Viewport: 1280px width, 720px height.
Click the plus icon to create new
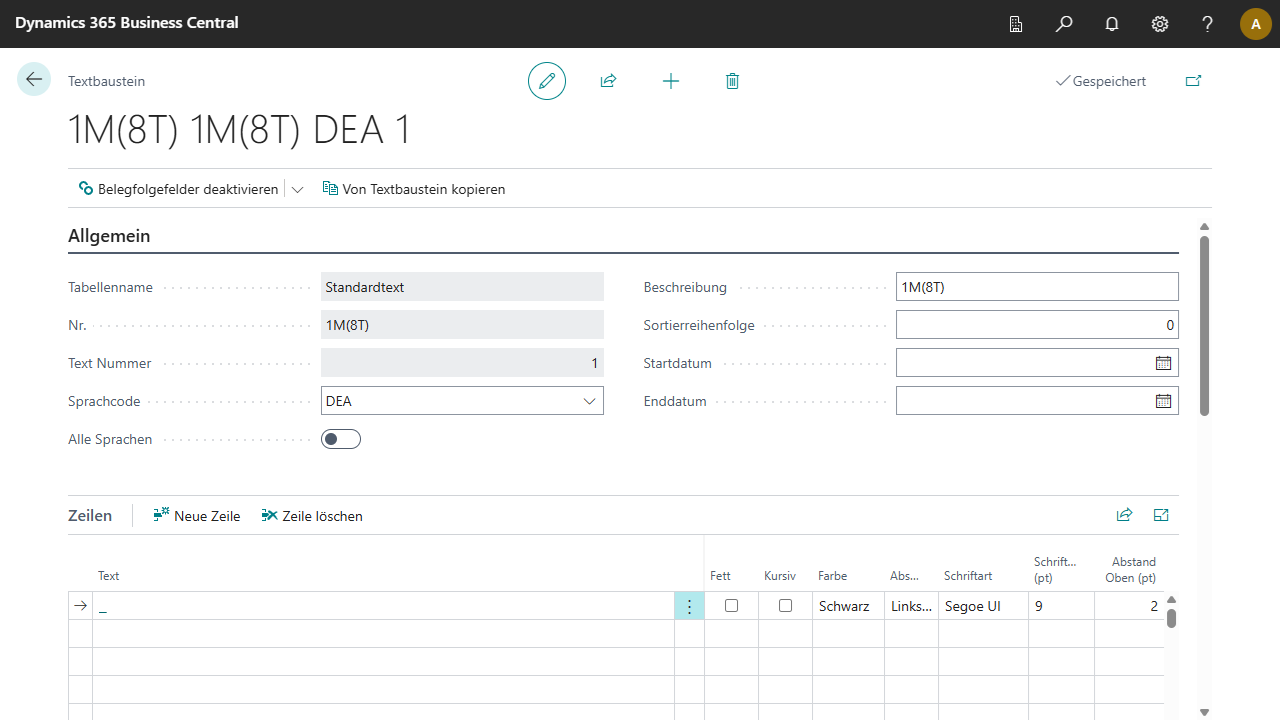coord(671,81)
